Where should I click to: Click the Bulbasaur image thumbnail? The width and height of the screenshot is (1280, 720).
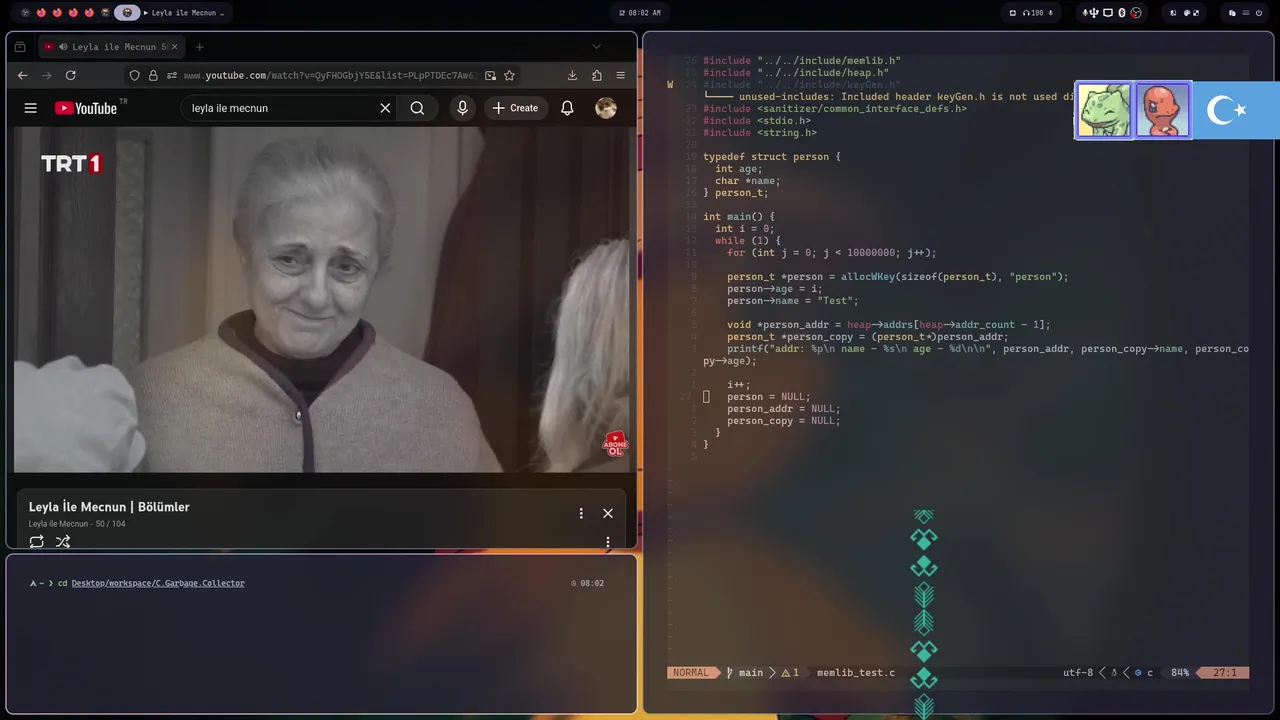[1104, 110]
